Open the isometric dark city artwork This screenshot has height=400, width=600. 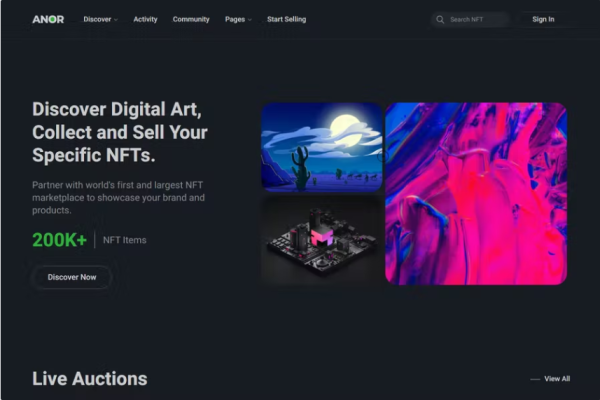pyautogui.click(x=322, y=240)
